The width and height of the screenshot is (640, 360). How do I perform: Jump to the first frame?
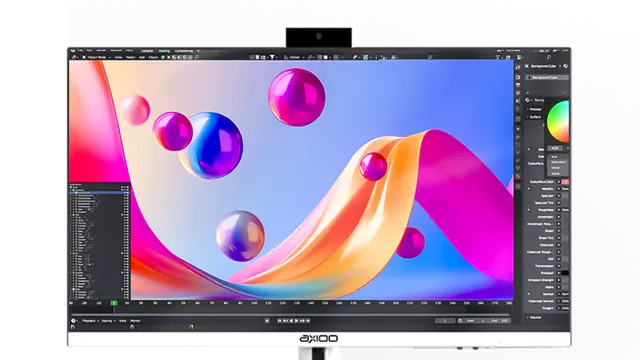pyautogui.click(x=280, y=321)
